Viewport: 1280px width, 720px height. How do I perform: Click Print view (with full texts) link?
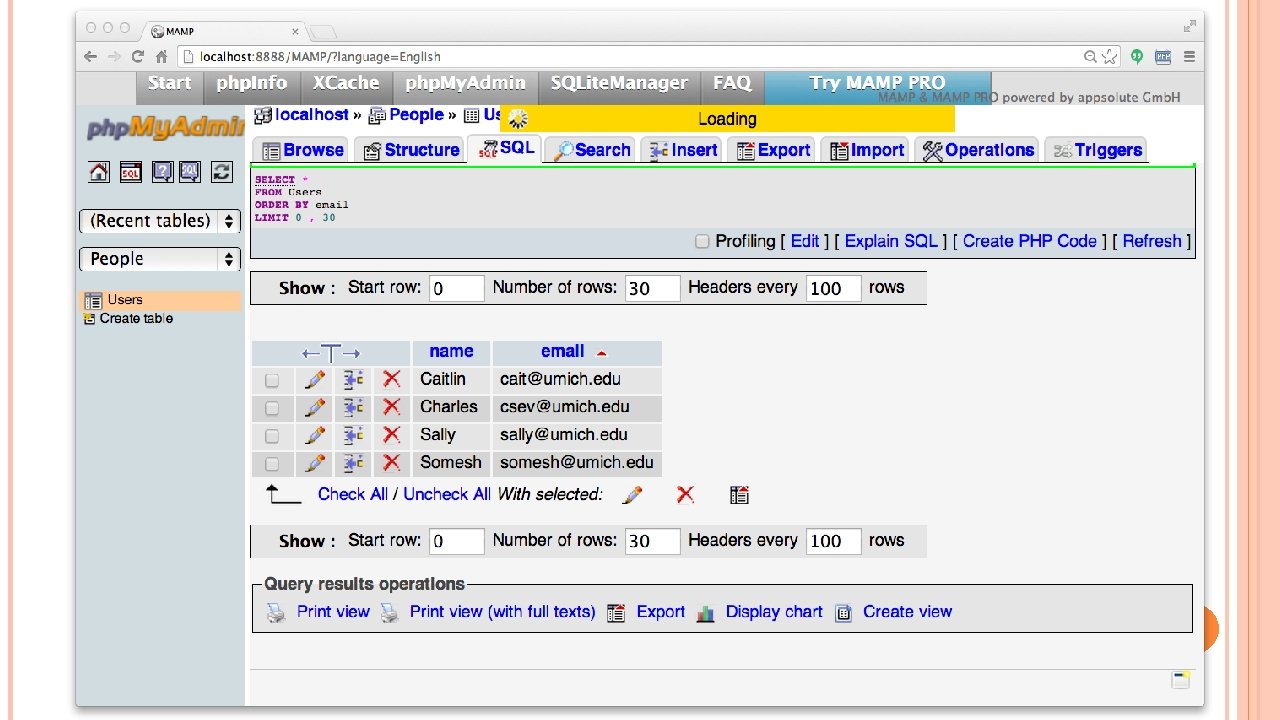[502, 612]
